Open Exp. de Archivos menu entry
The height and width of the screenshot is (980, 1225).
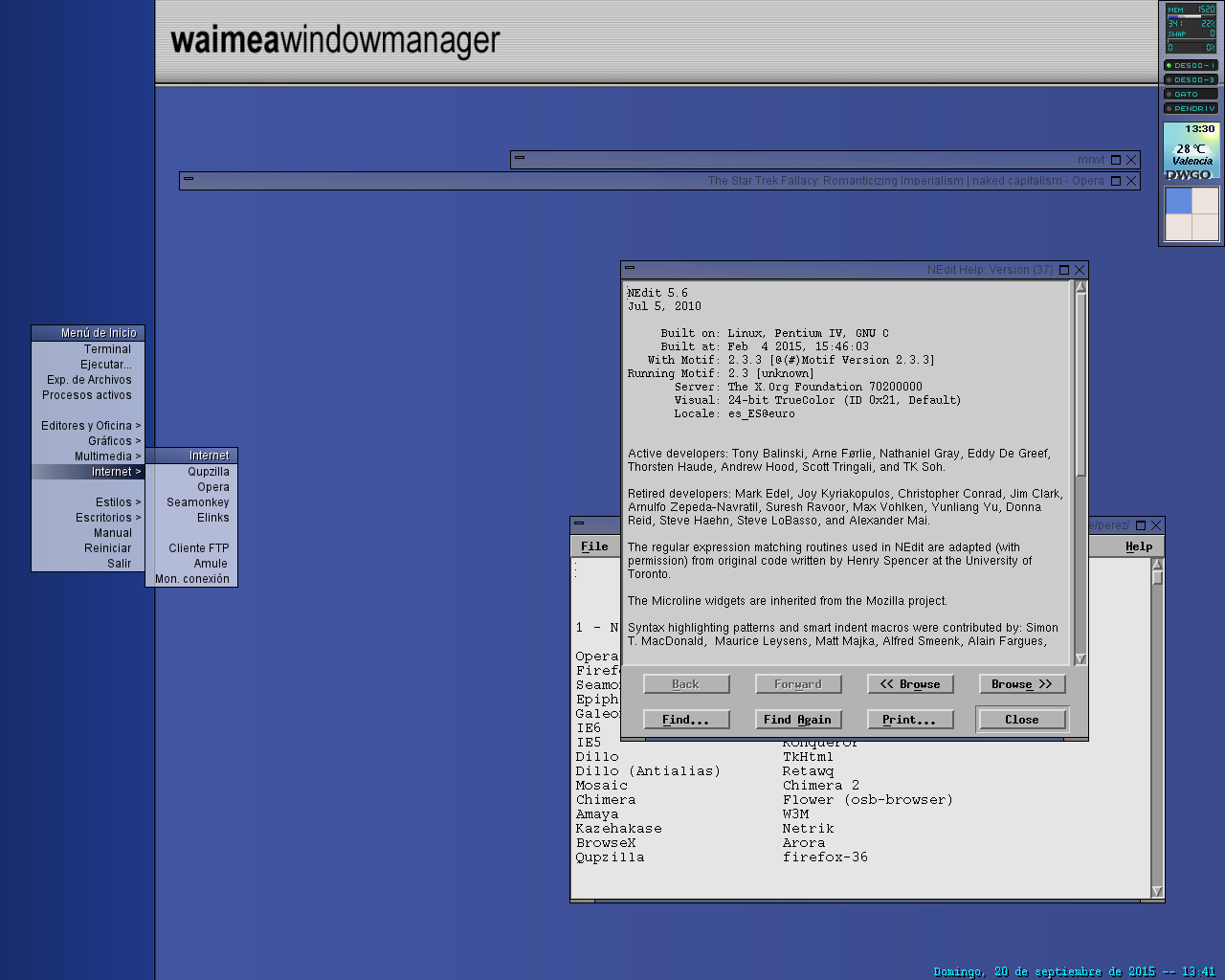[88, 380]
